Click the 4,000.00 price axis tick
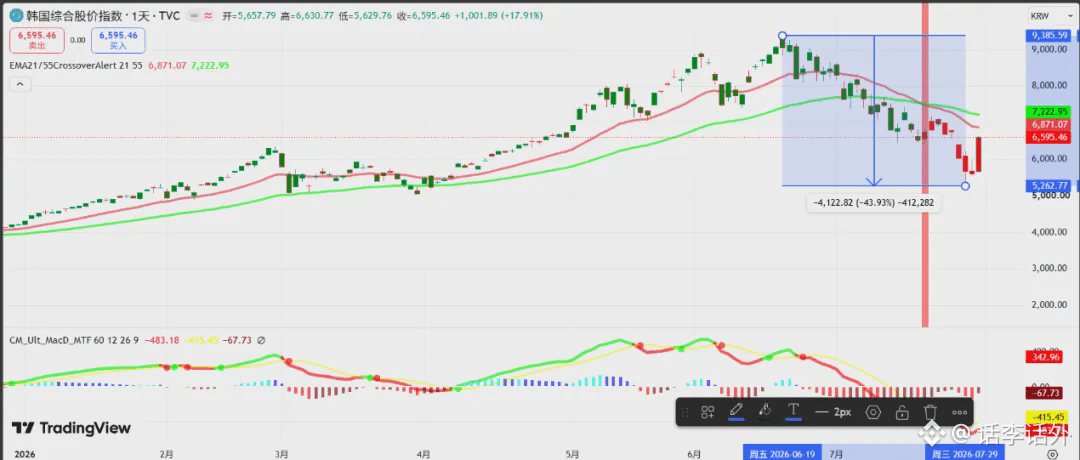This screenshot has height=460, width=1080. click(1049, 232)
